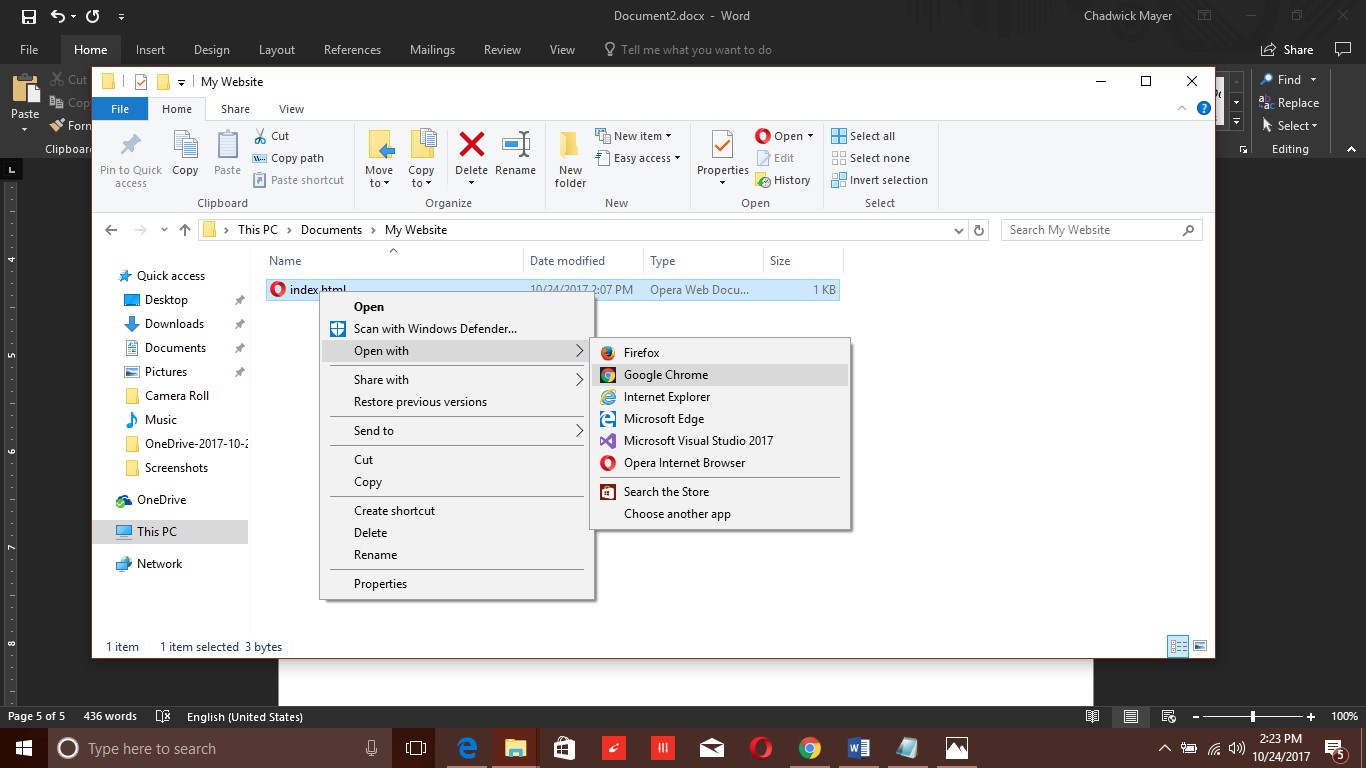Scan with Windows Defender menu entry
1366x768 pixels.
coord(457,329)
